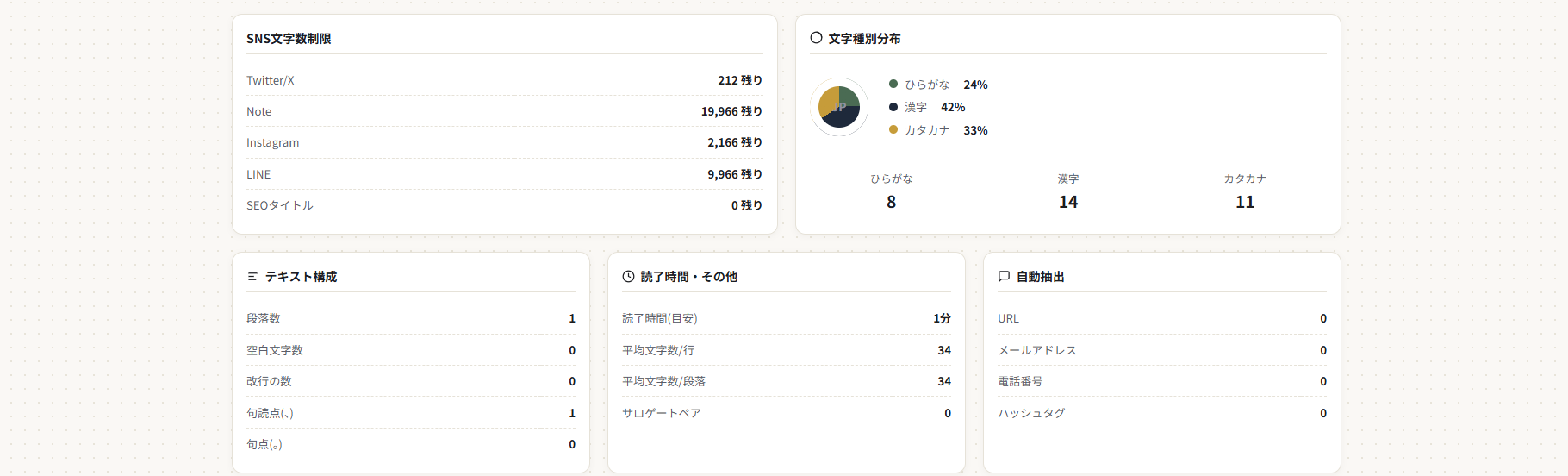This screenshot has width=1568, height=476.
Task: Select the 電話番号 row label
Action: (1020, 381)
